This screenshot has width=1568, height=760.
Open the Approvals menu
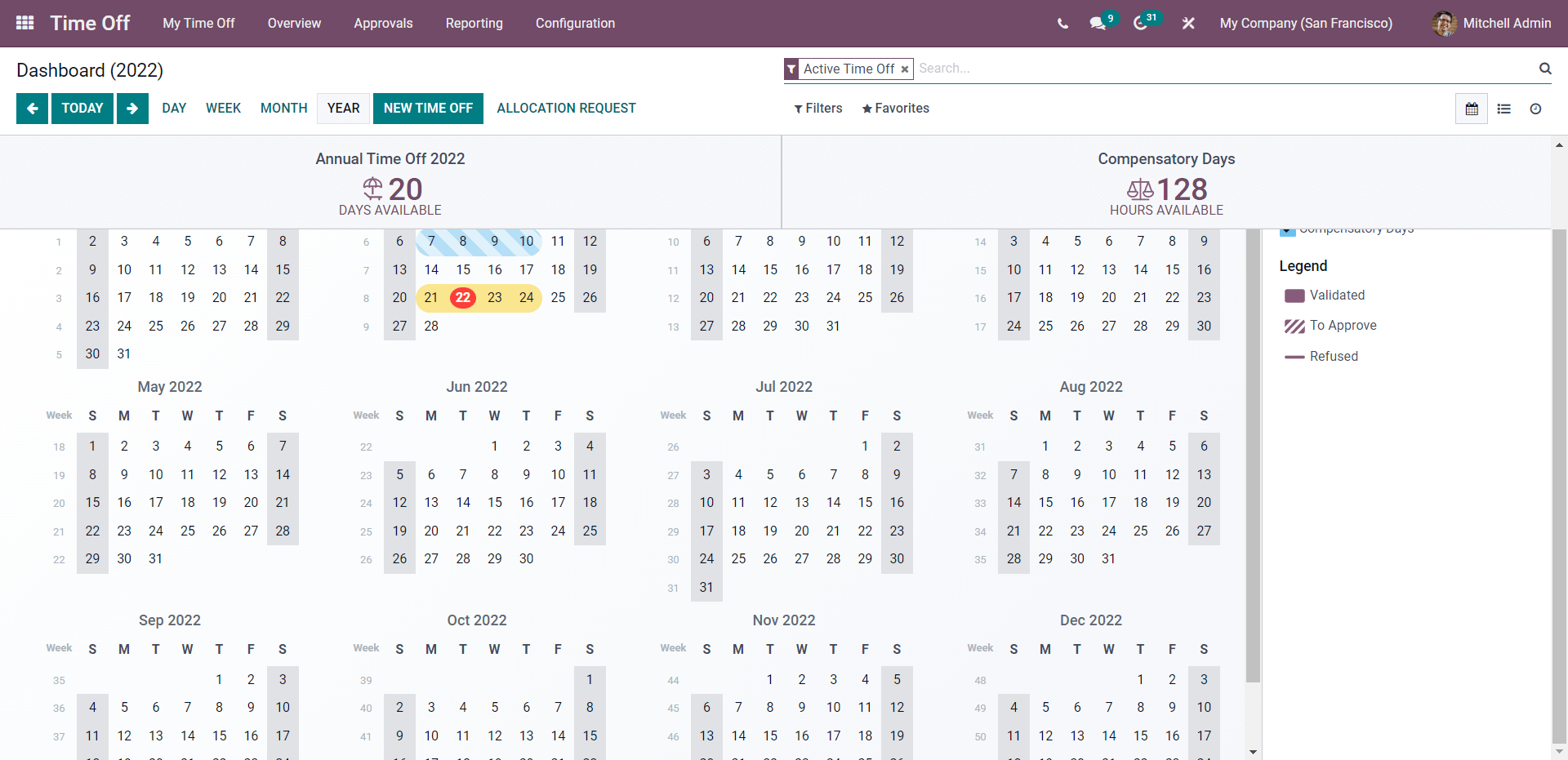click(x=383, y=23)
